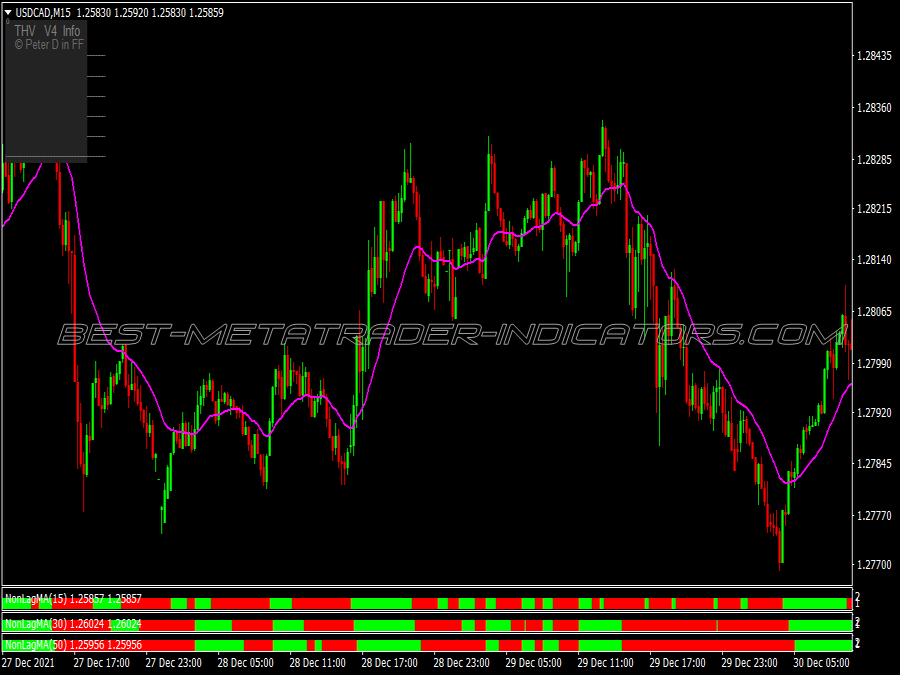
Task: Select the 28 Dec 23:00 time label
Action: tap(461, 662)
